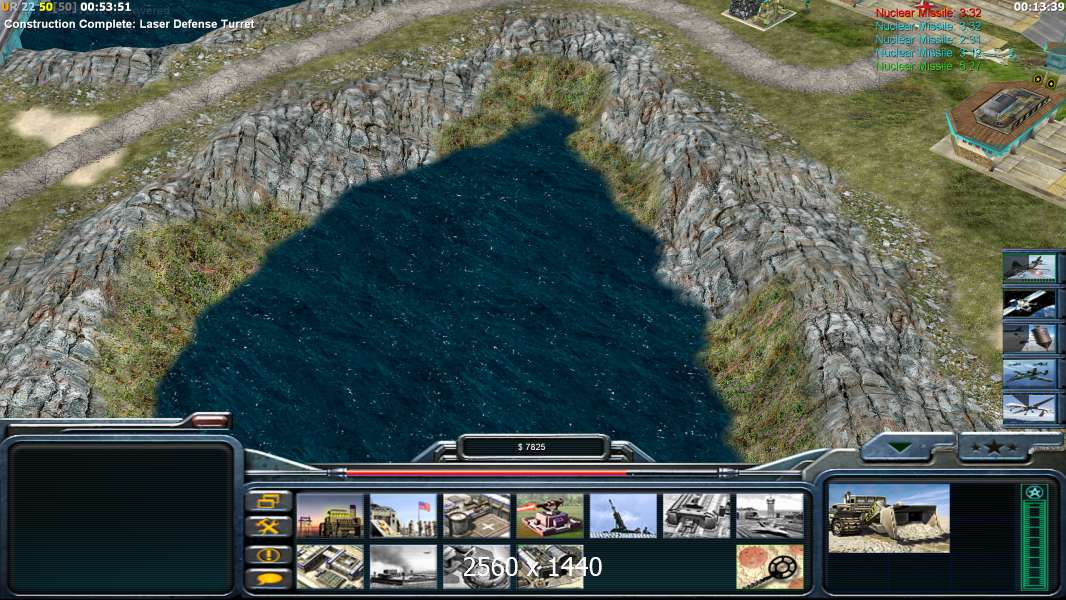Click the black radar minimap panel
Viewport: 1066px width, 600px height.
tap(121, 518)
